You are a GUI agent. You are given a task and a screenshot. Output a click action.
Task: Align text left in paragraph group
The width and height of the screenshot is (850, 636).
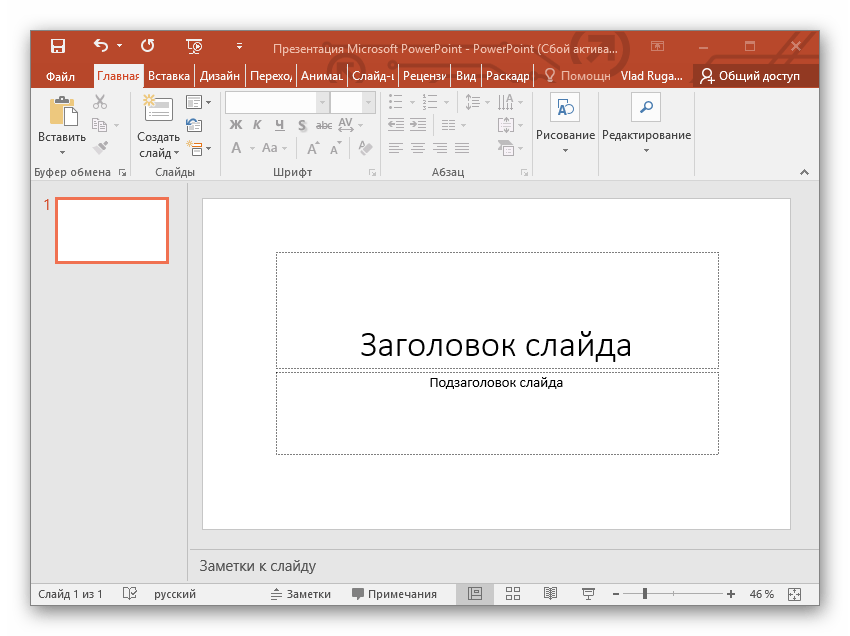point(396,148)
